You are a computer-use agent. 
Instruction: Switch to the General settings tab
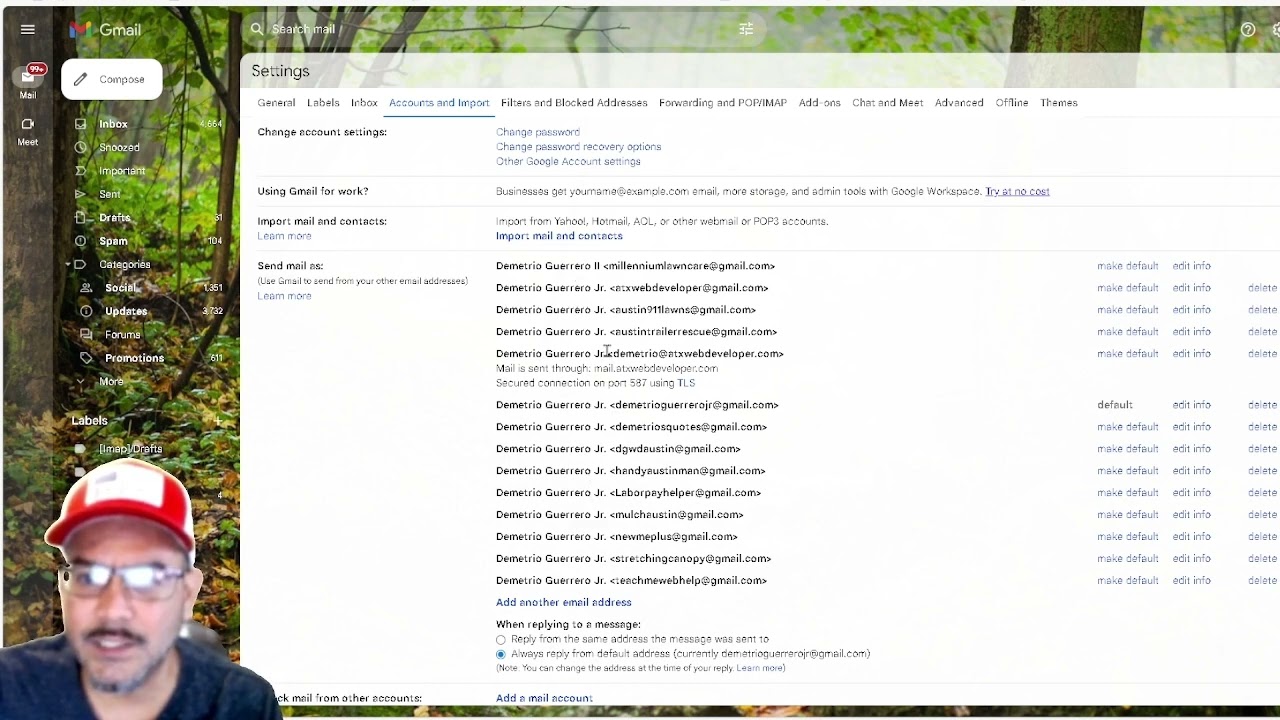tap(276, 103)
